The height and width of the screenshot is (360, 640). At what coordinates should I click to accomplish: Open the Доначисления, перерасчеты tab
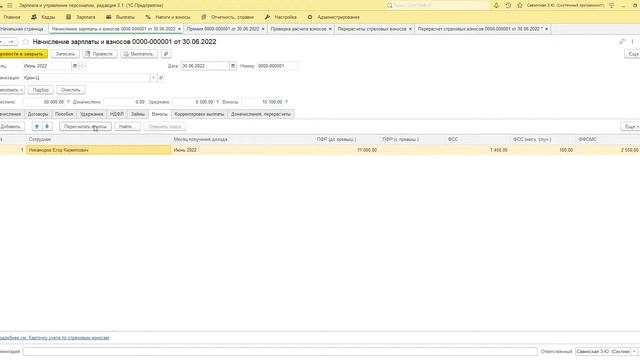point(261,114)
